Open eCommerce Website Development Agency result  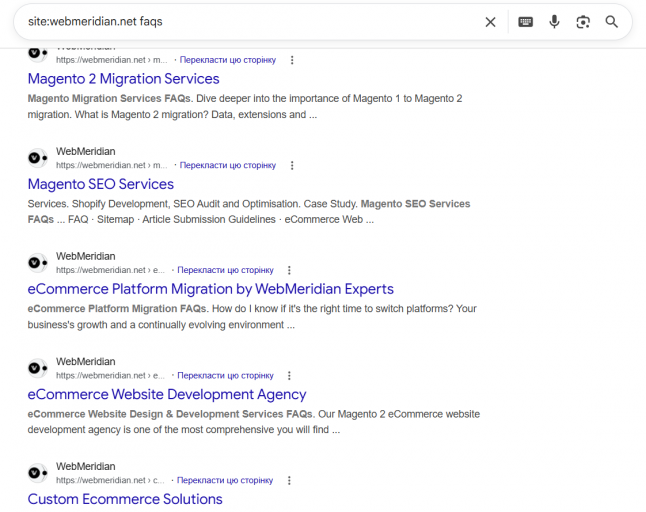167,394
